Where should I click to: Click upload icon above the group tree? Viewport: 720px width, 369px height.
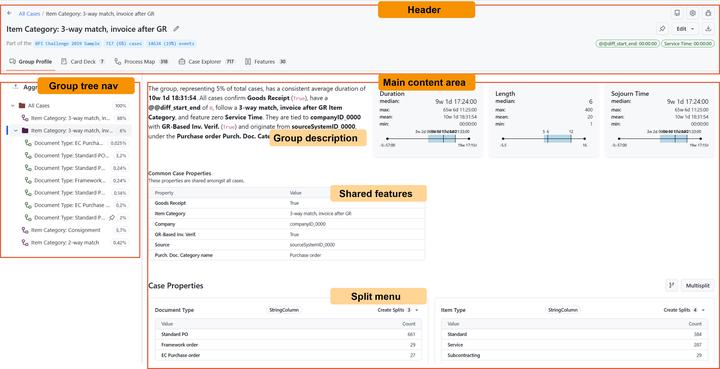(15, 86)
